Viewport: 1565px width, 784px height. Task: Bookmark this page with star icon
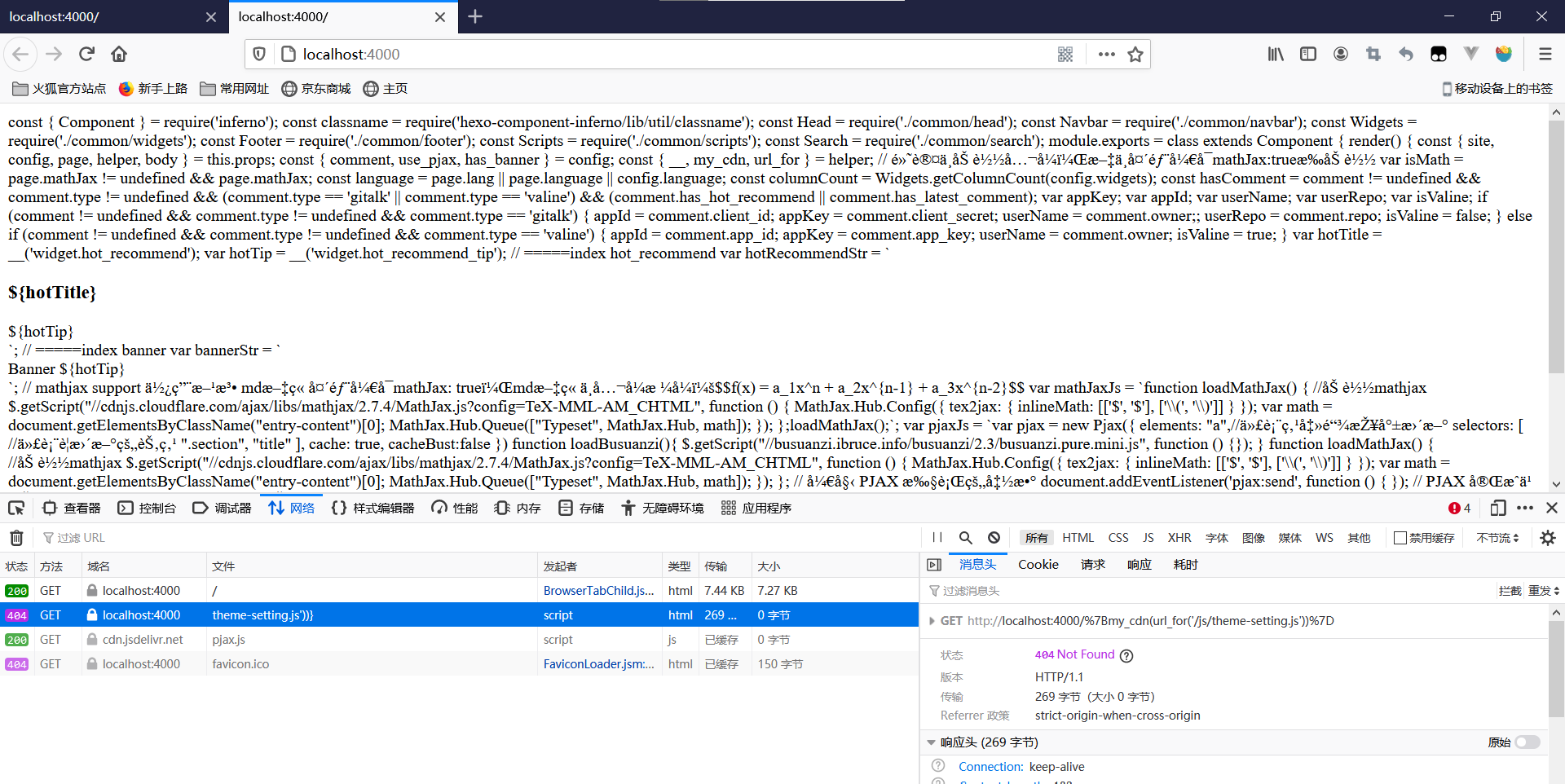[x=1135, y=55]
